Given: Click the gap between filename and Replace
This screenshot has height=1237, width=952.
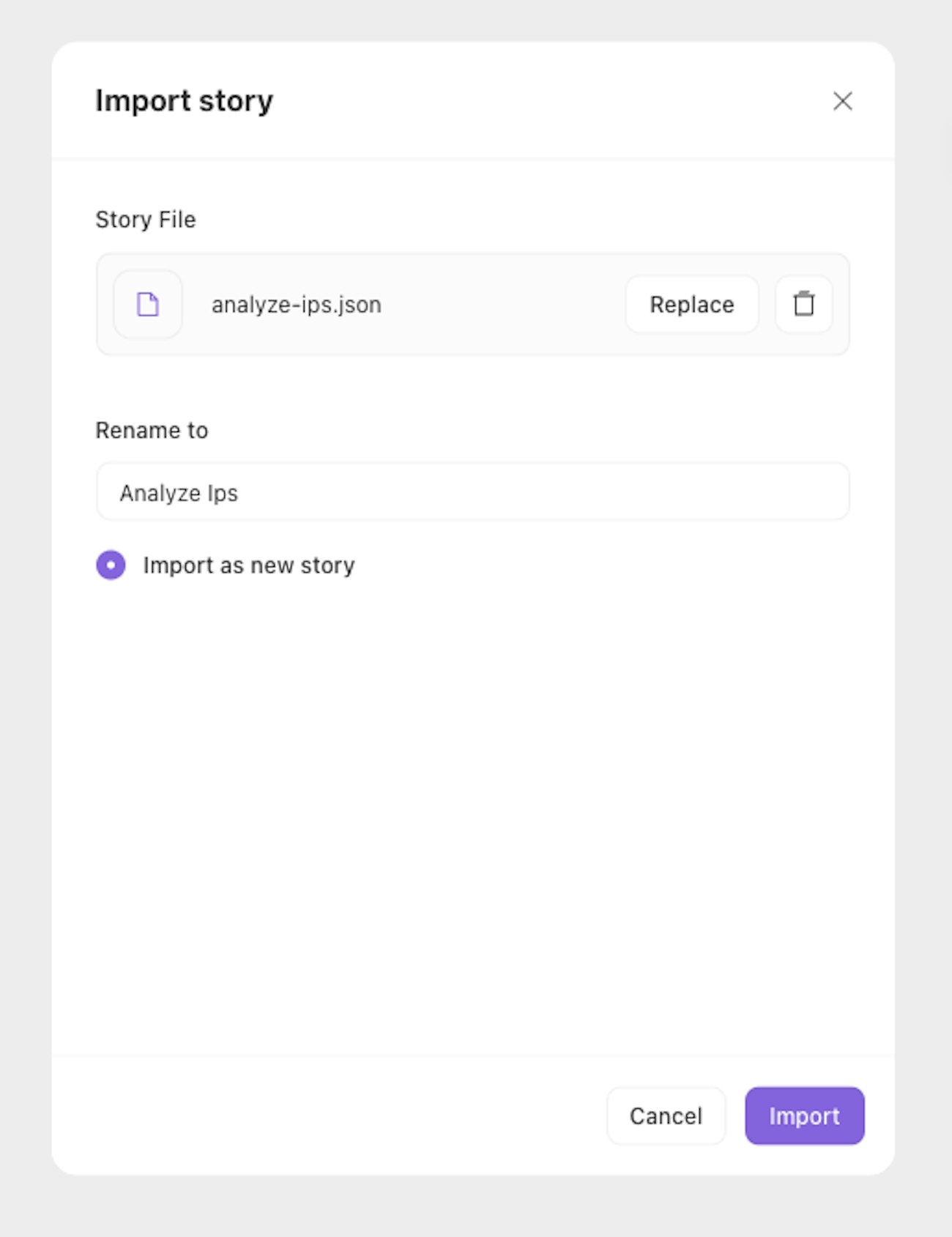Looking at the screenshot, I should 505,305.
